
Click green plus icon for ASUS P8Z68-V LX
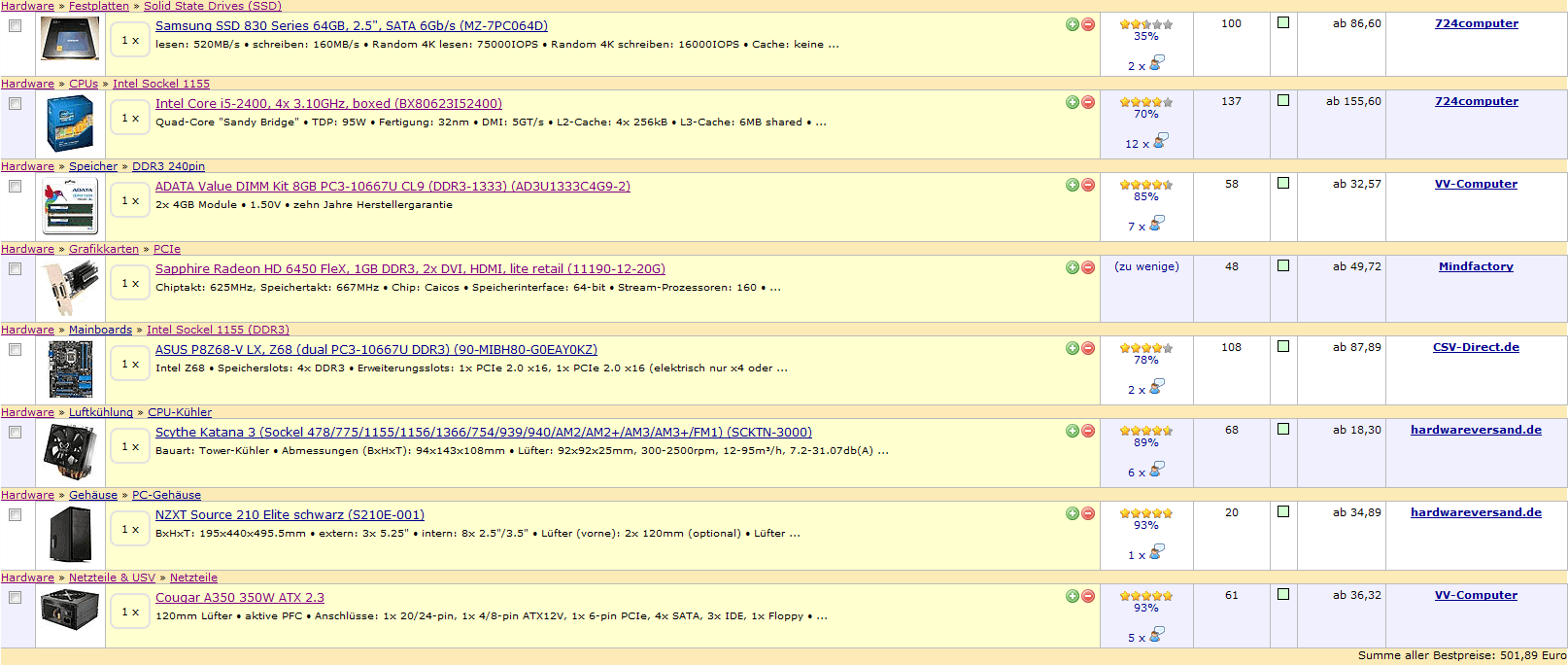1073,348
